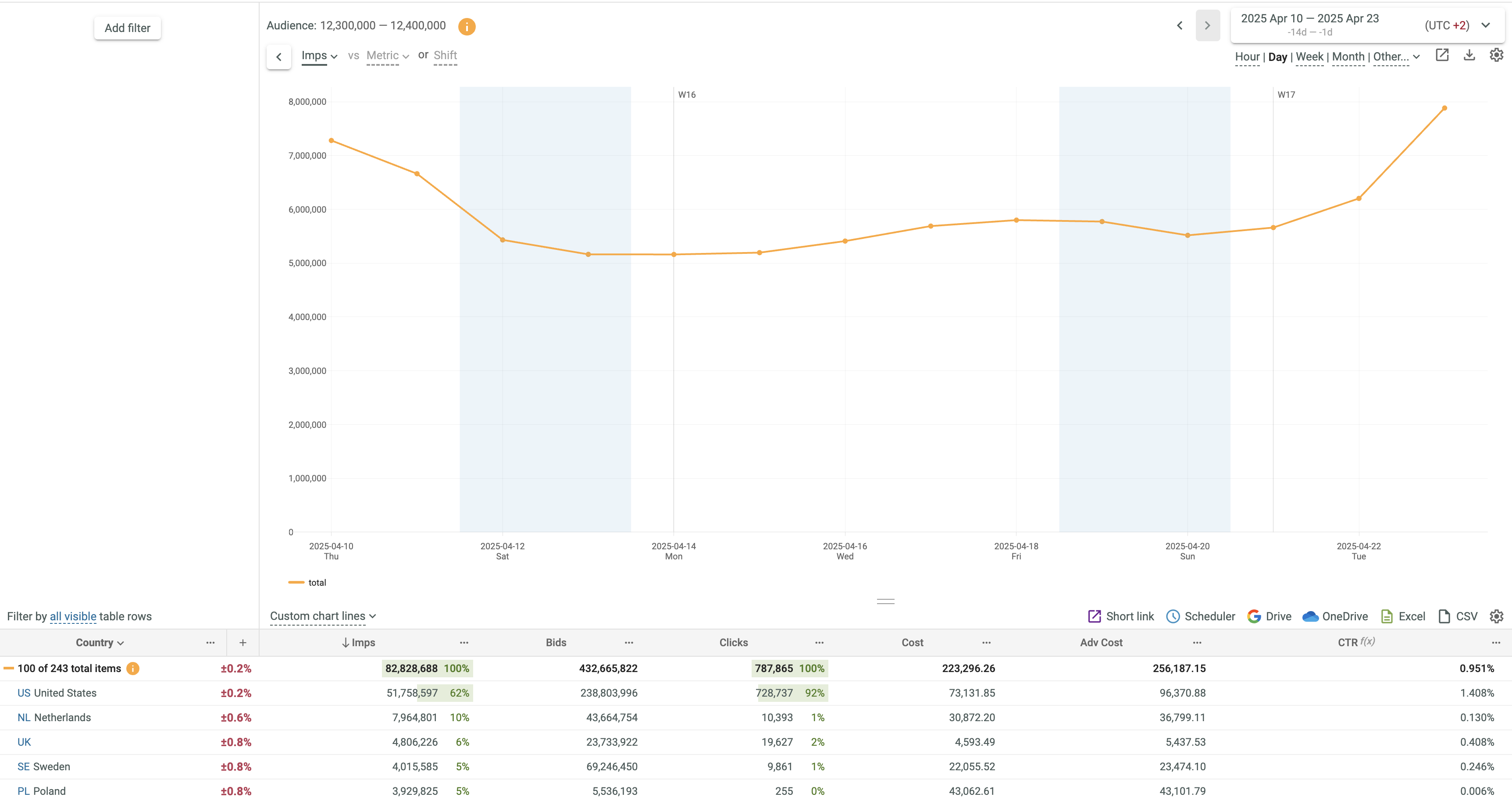Switch granularity to Week

pos(1309,57)
